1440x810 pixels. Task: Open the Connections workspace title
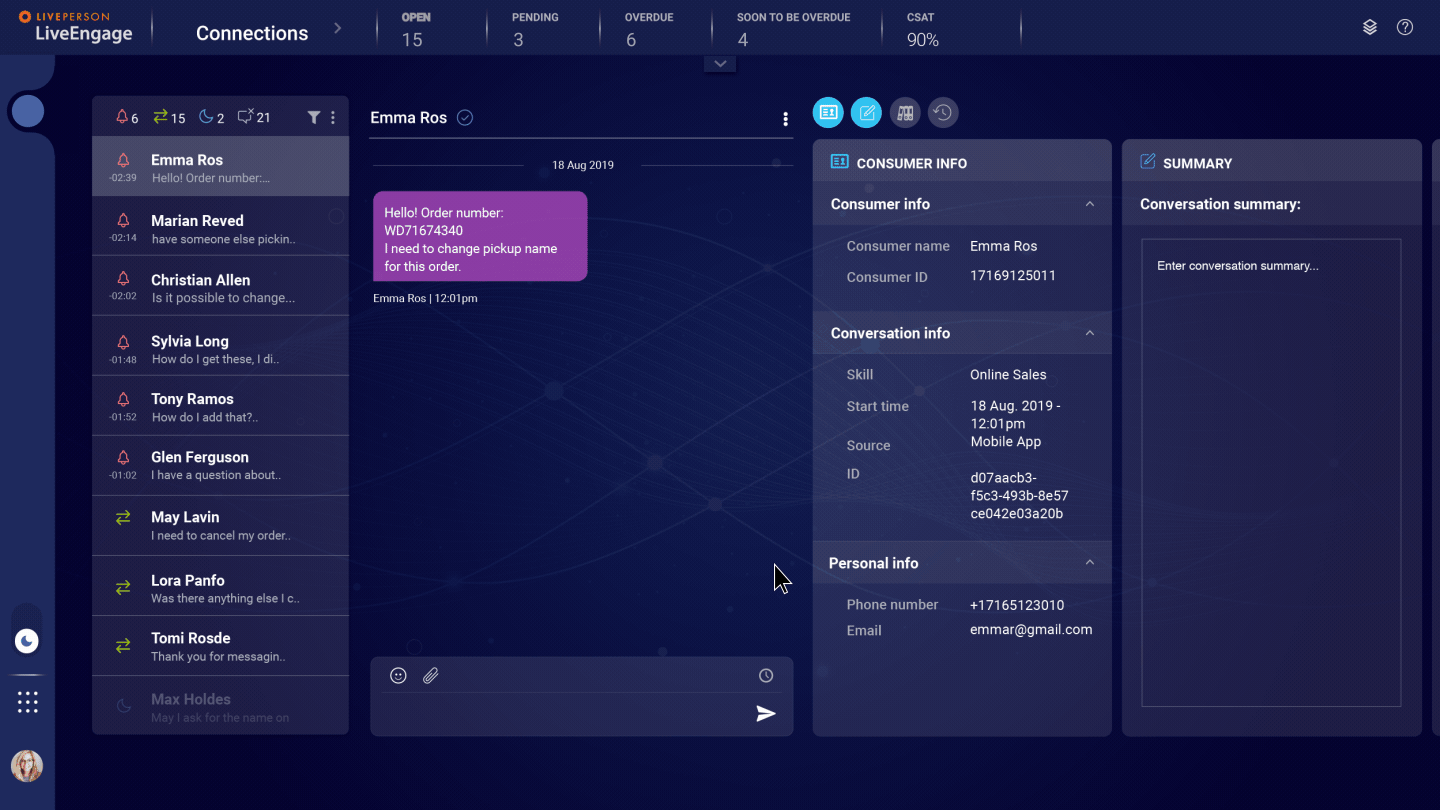(x=252, y=33)
